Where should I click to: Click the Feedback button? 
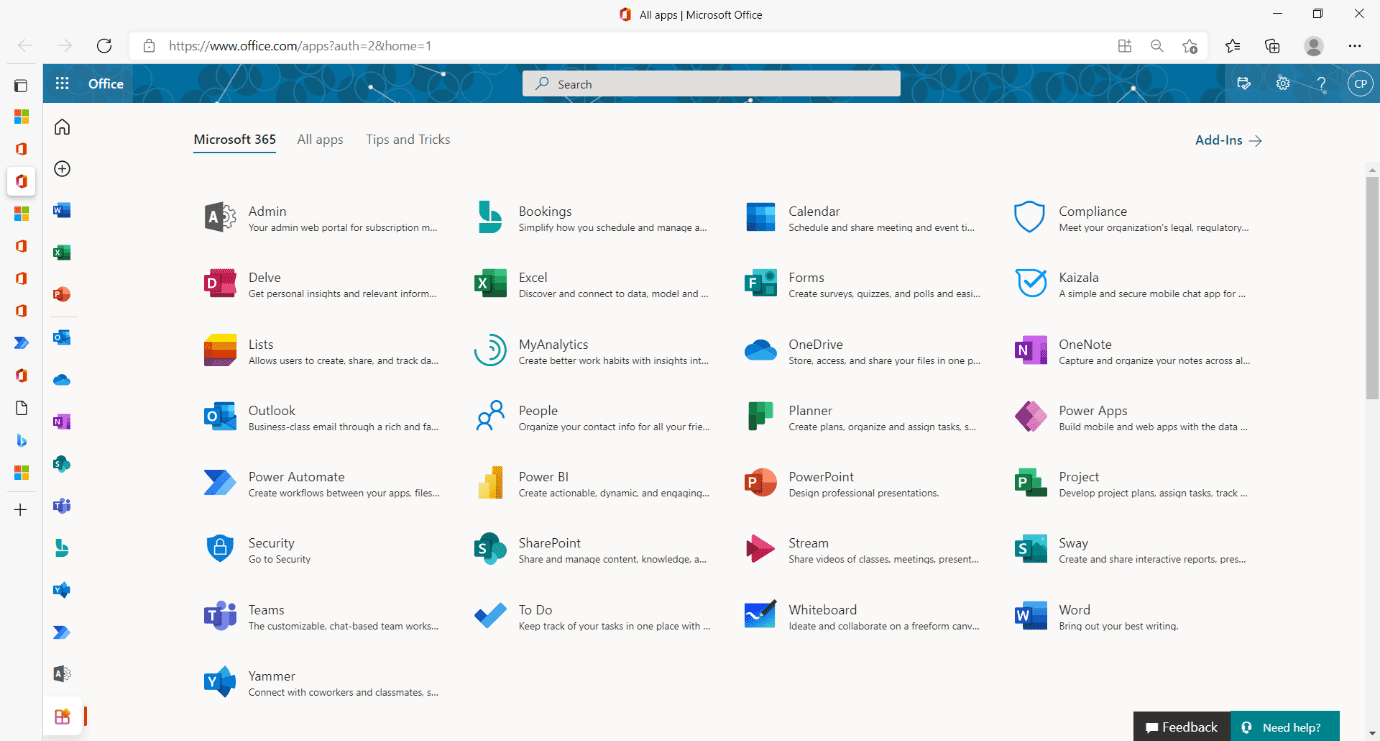click(x=1181, y=727)
